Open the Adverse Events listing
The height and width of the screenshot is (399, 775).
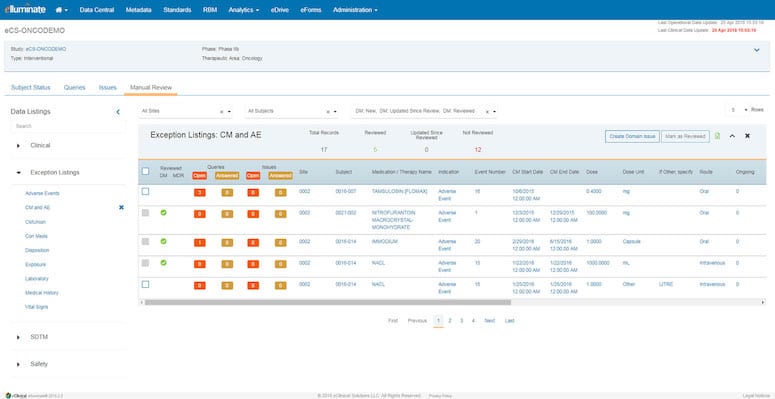[x=42, y=193]
